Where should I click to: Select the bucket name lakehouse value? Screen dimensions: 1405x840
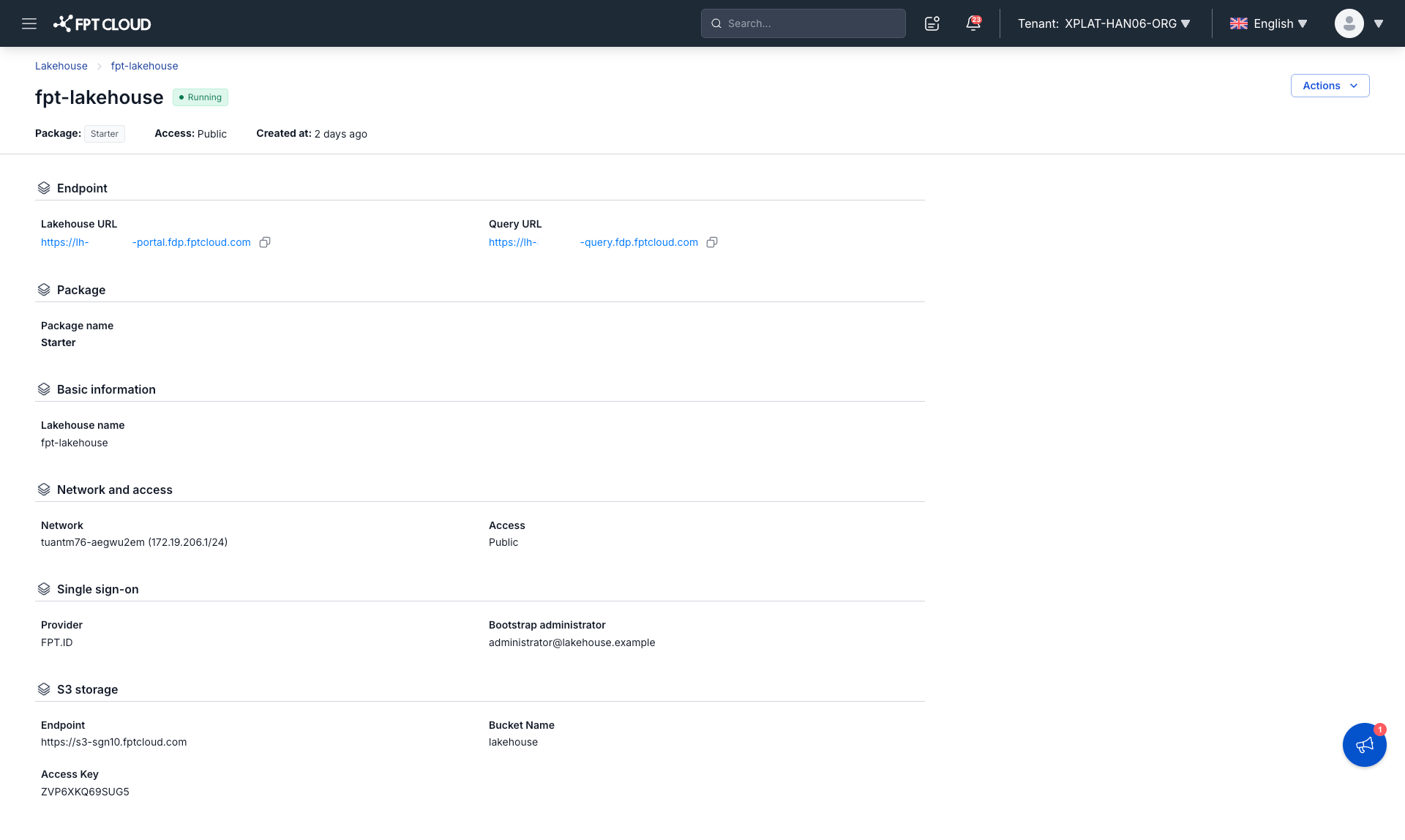tap(513, 742)
